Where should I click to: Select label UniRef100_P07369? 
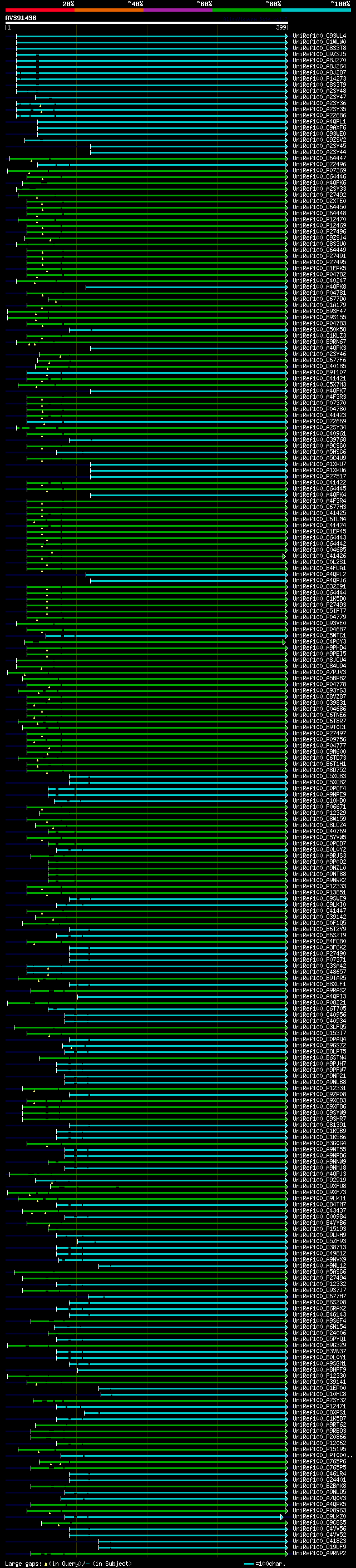(319, 170)
